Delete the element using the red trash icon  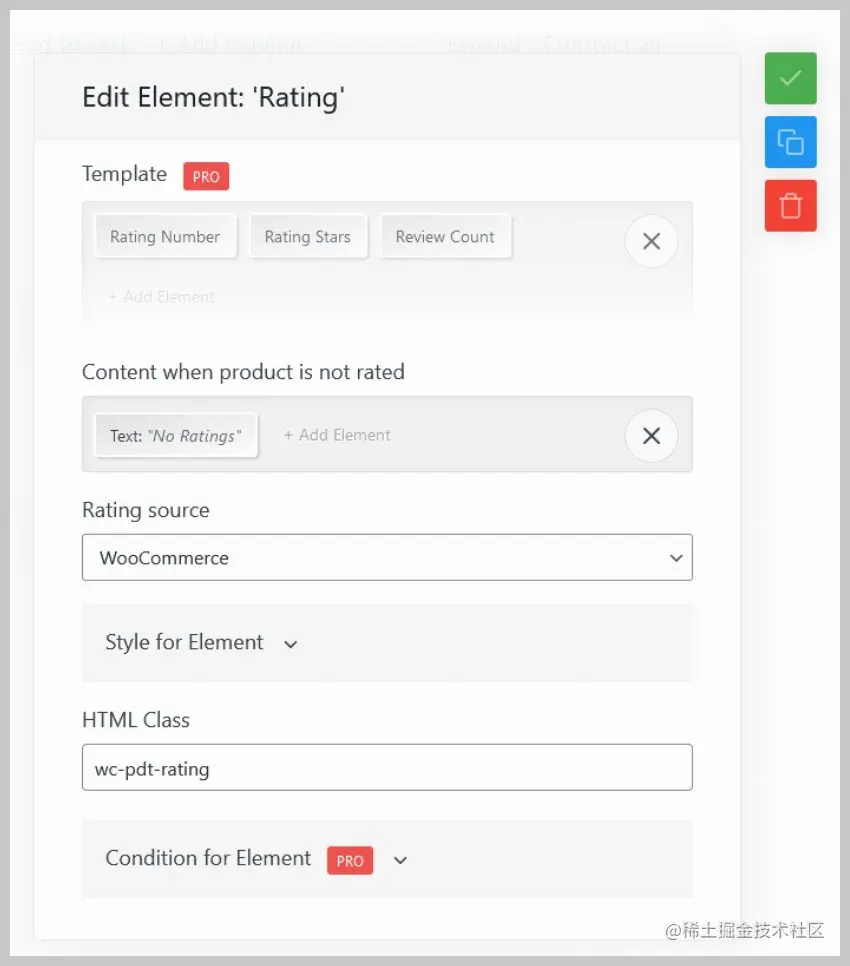click(790, 205)
